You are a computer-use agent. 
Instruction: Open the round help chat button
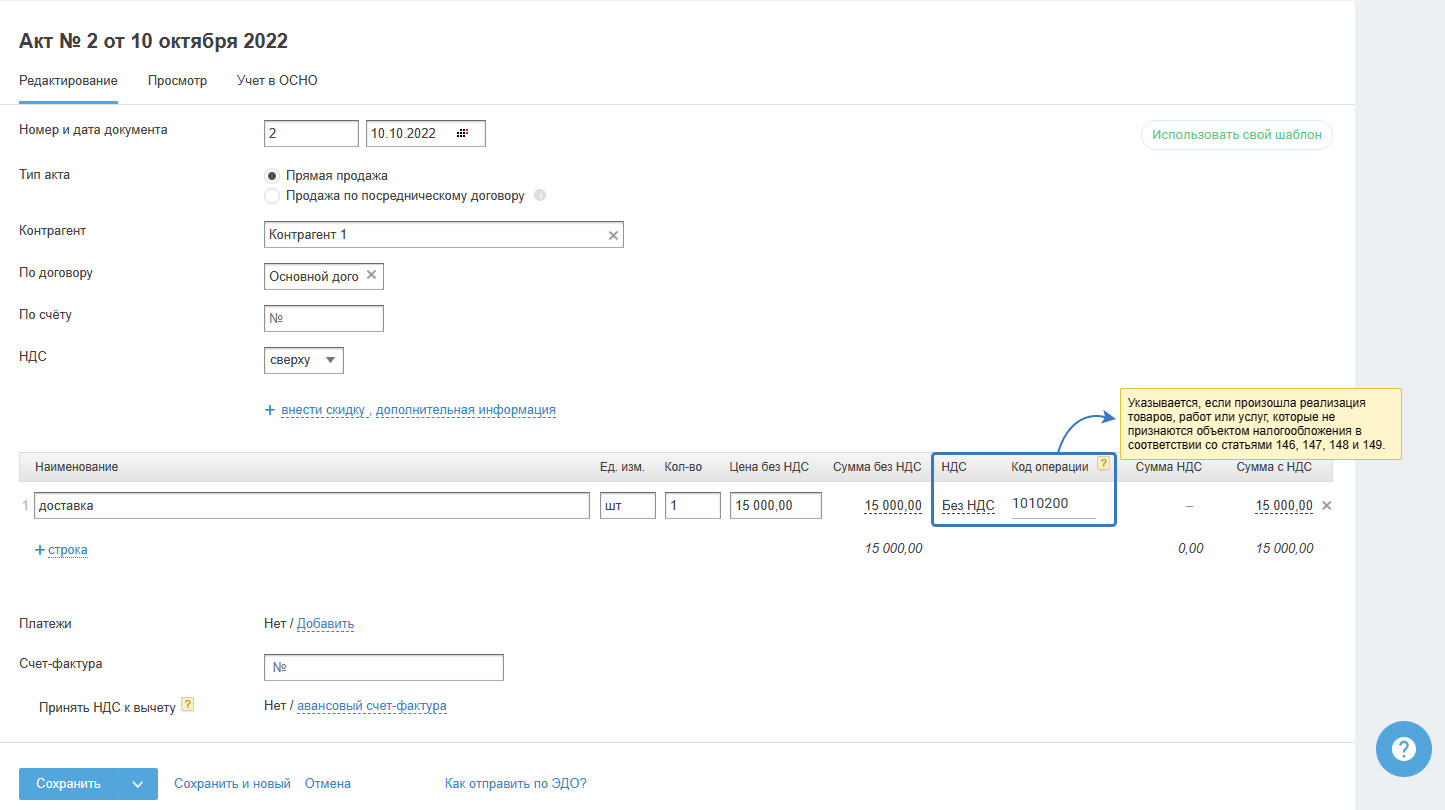tap(1403, 748)
